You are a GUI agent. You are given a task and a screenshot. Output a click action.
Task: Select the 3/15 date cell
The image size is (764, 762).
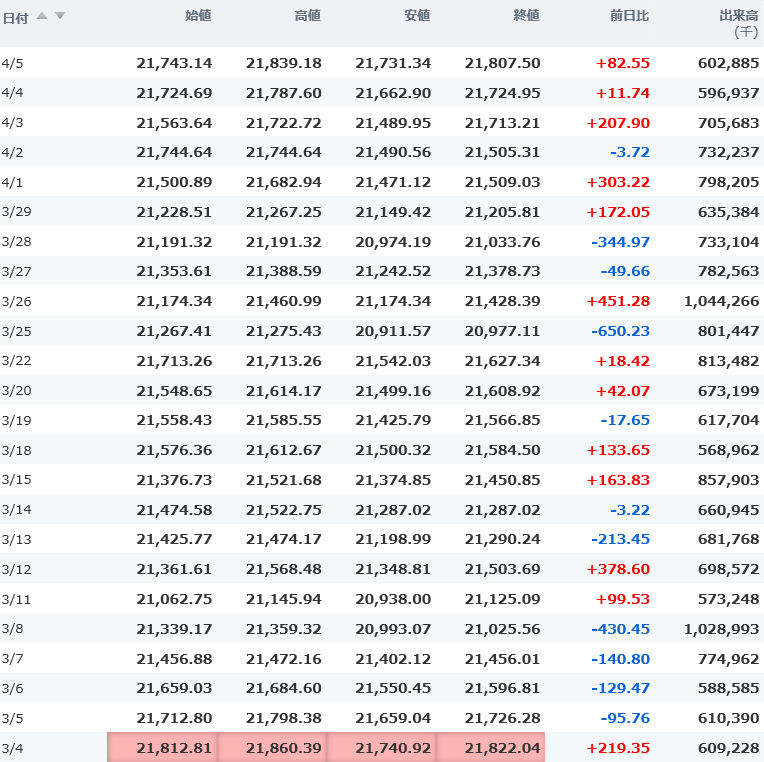16,480
